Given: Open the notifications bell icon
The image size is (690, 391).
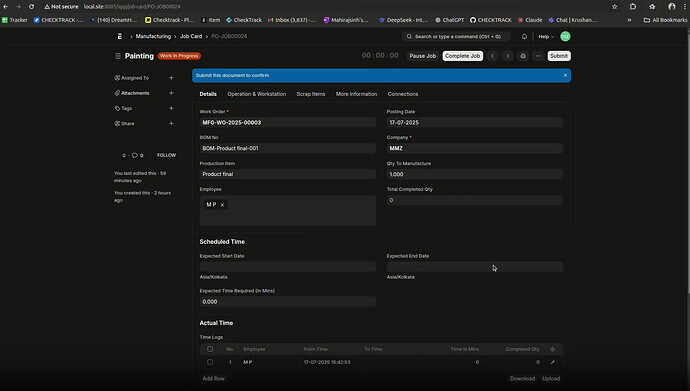Looking at the screenshot, I should (x=524, y=37).
